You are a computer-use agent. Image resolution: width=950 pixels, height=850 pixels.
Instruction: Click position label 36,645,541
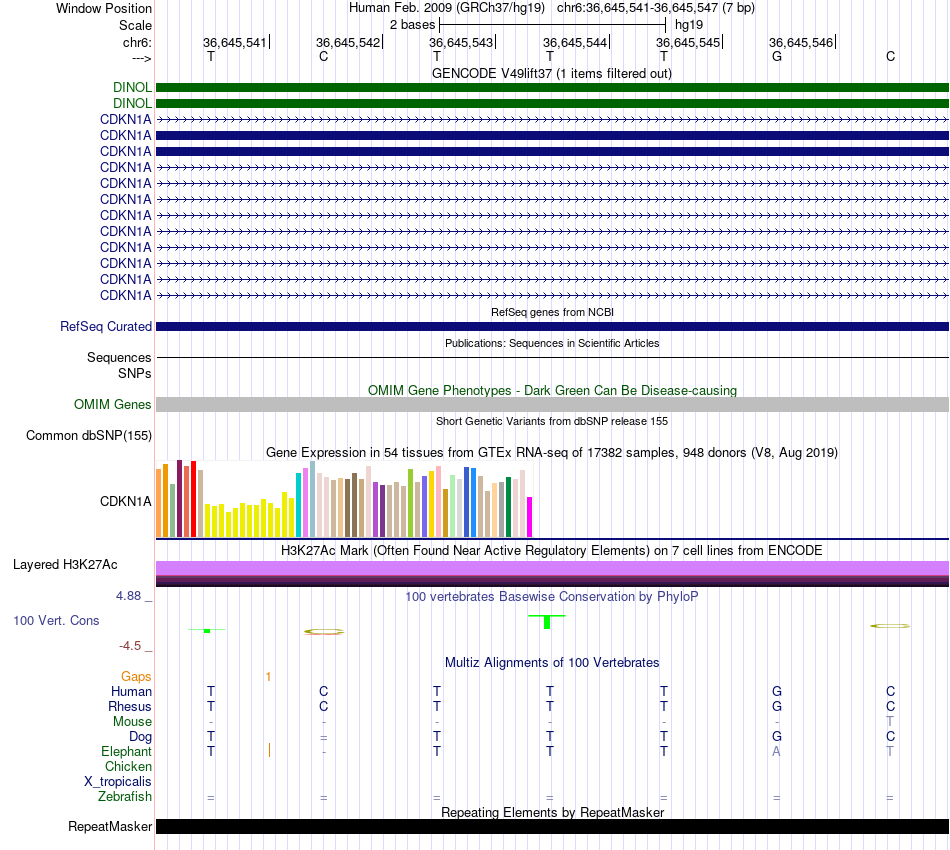(x=234, y=42)
